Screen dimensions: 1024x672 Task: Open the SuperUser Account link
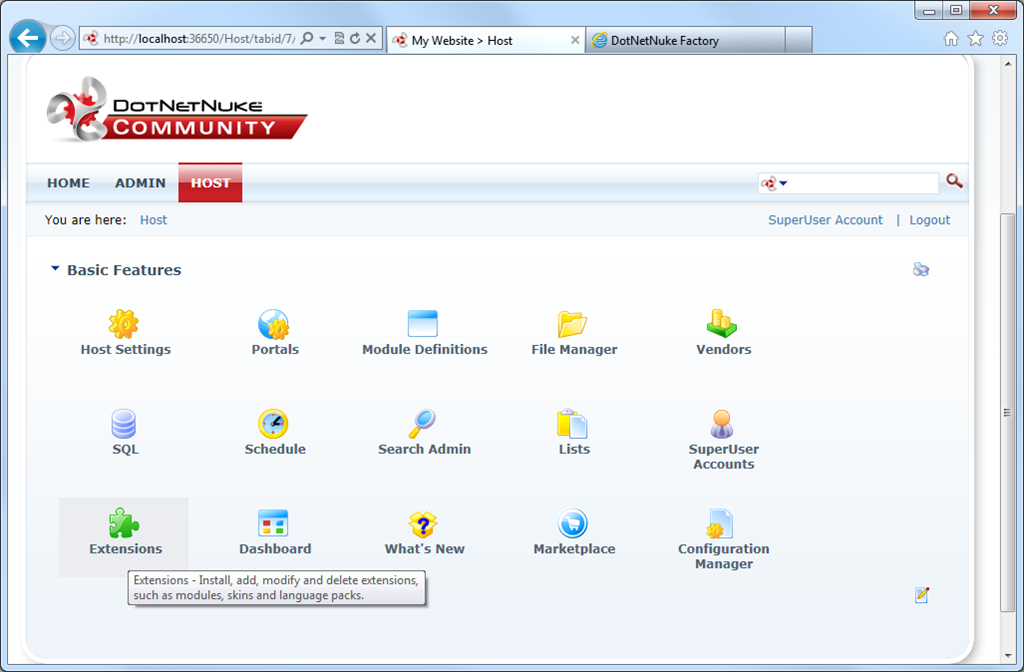point(825,220)
